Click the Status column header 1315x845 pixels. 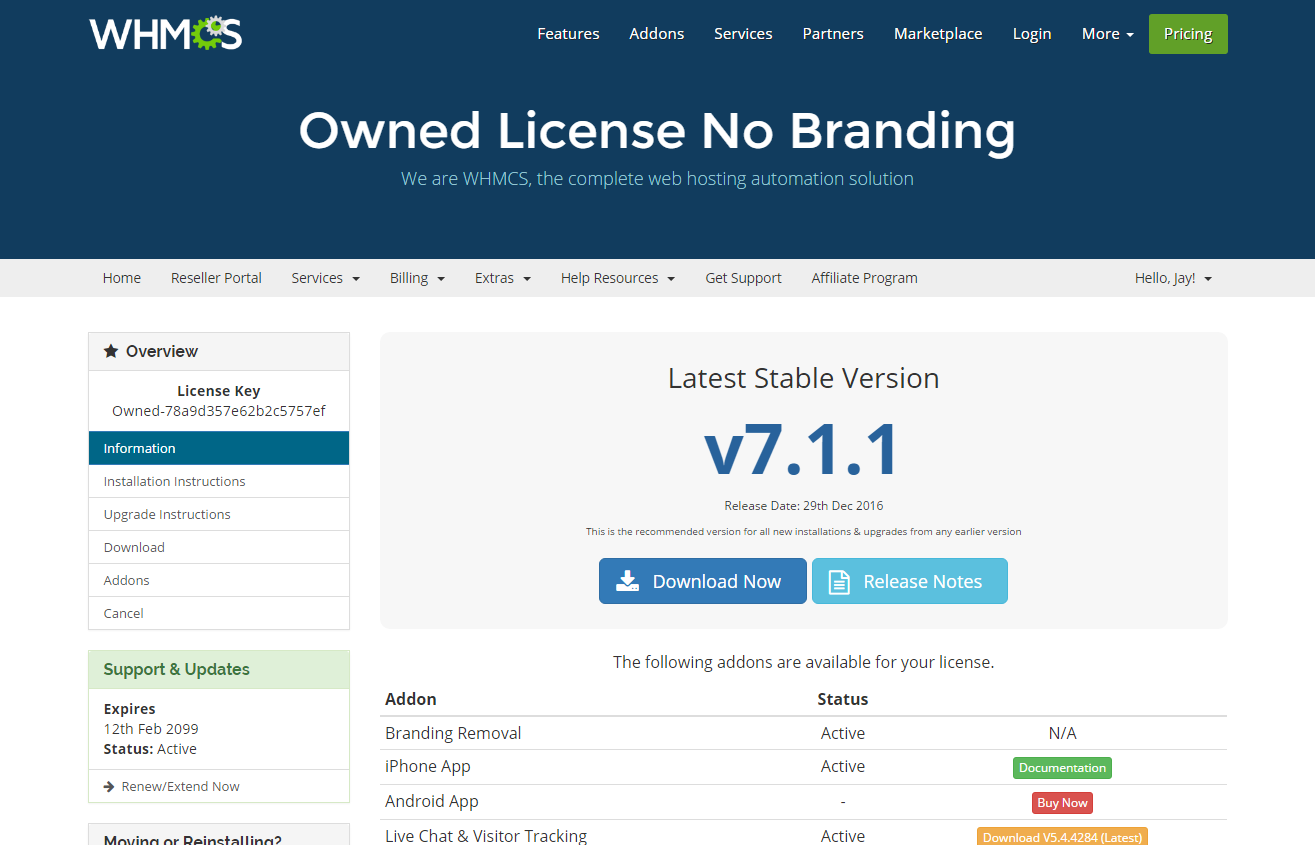click(x=843, y=699)
